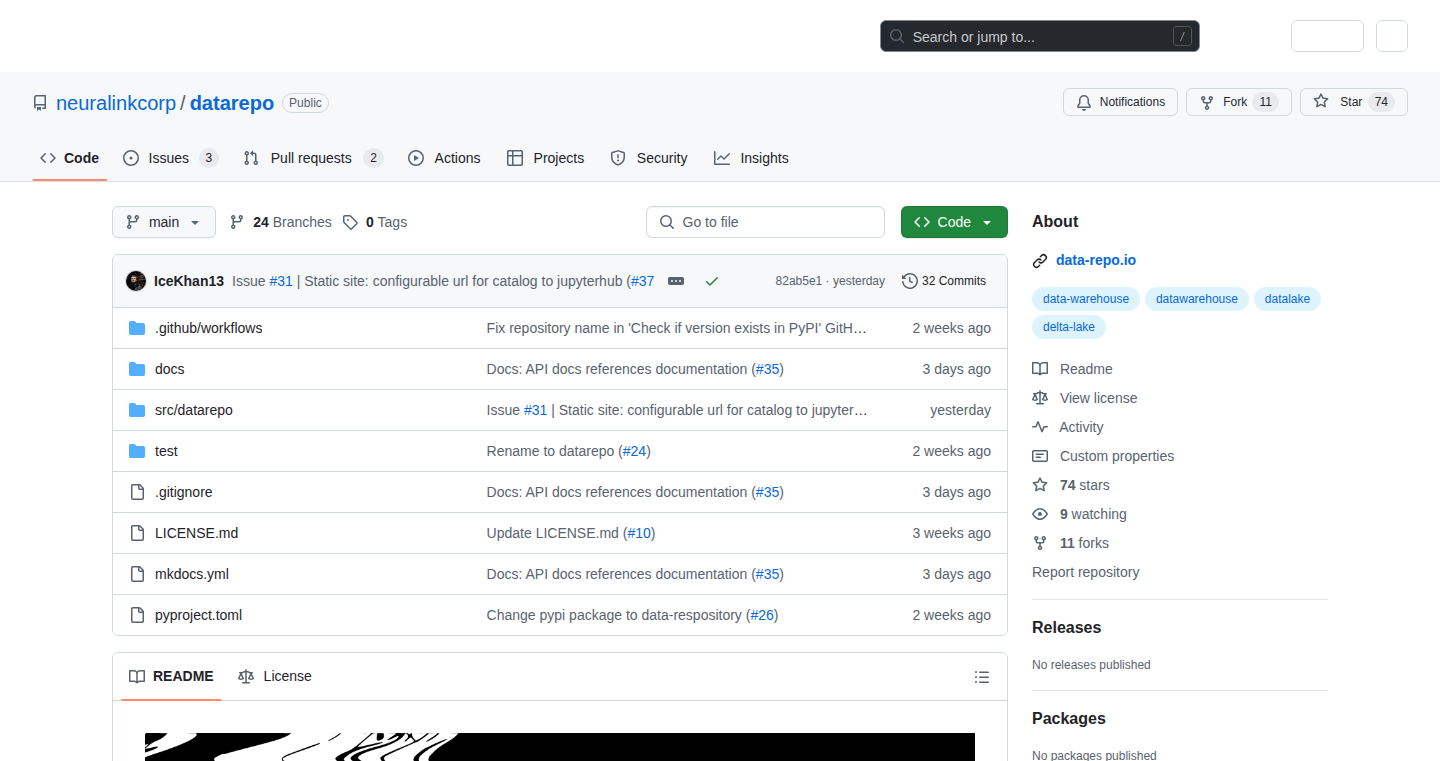Click the .github/workflows folder icon
Viewport: 1440px width, 761px height.
[137, 328]
